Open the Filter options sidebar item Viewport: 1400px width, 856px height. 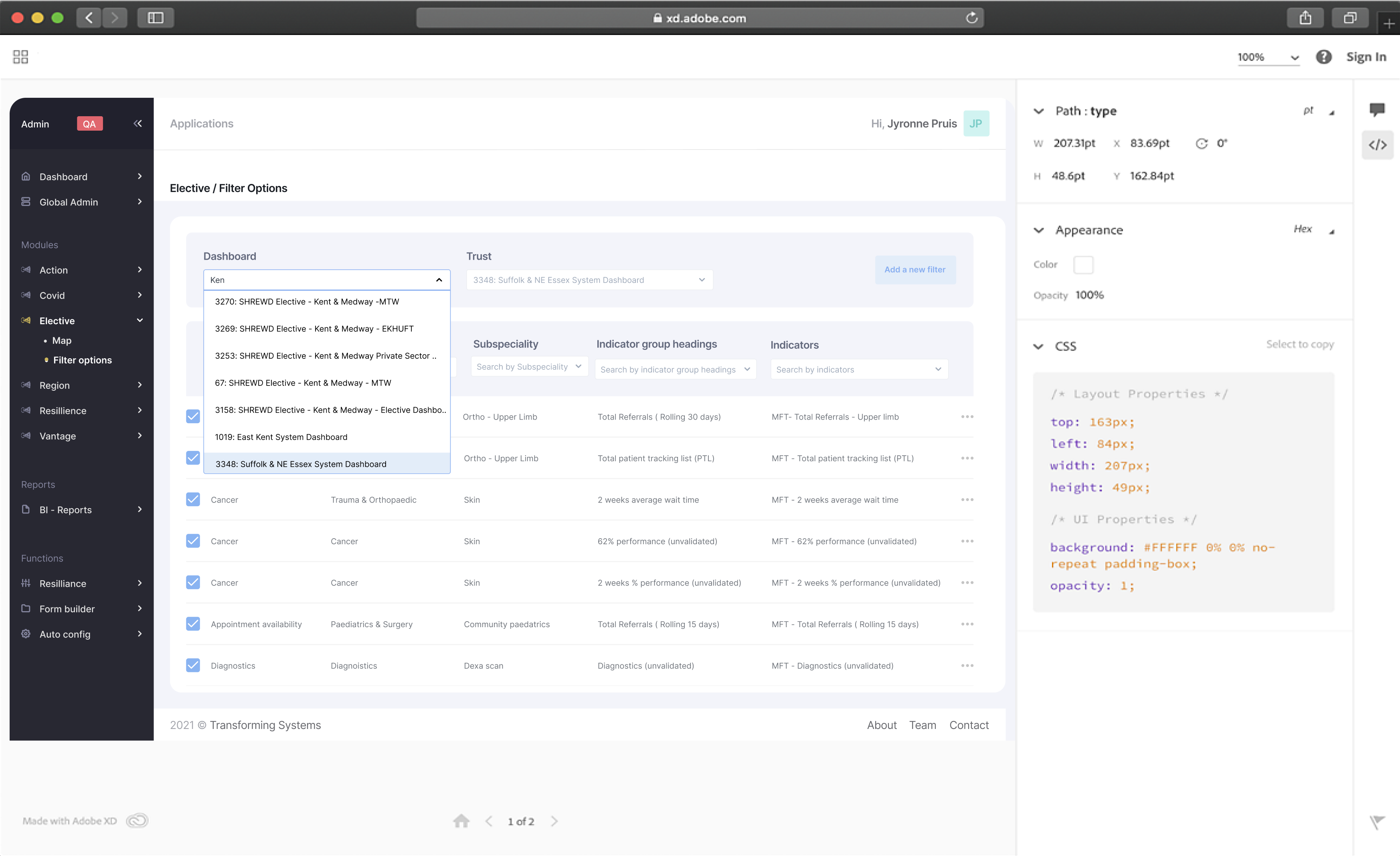[82, 359]
